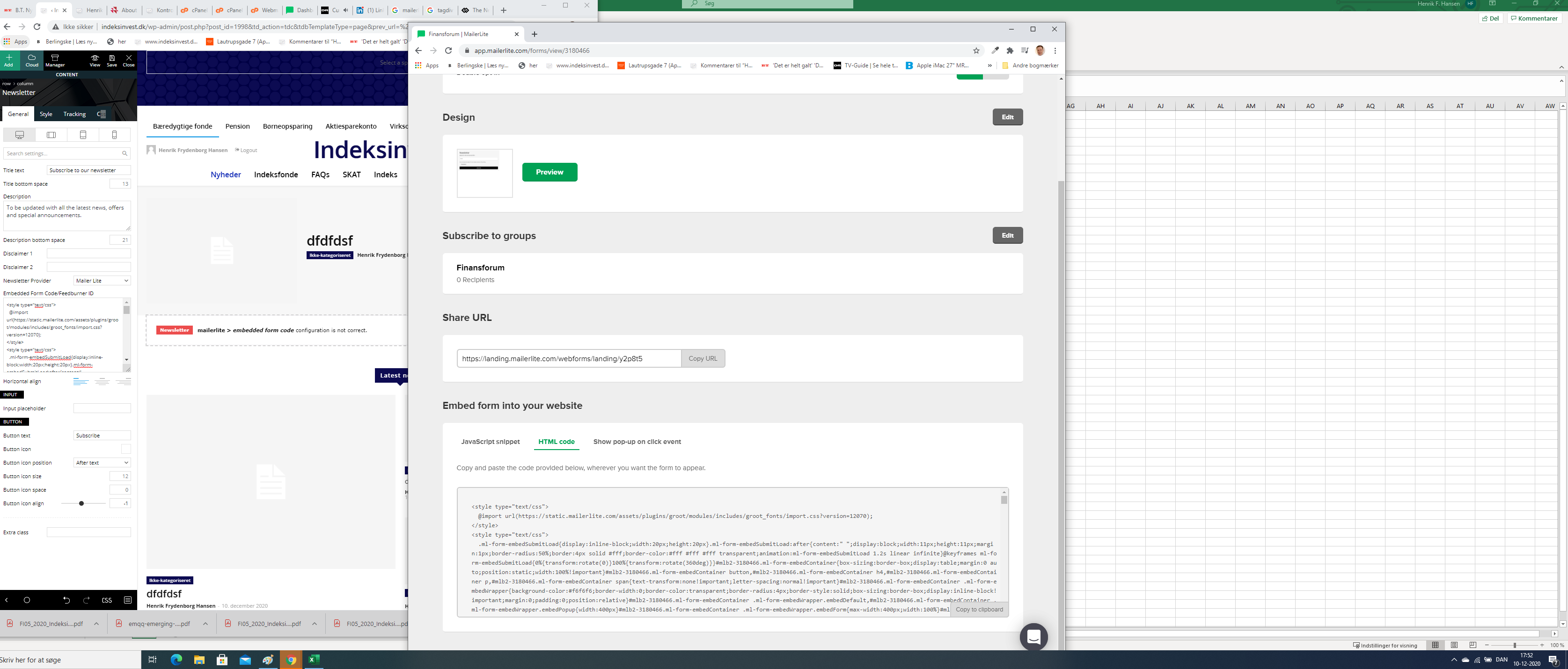Show hidden system tray icons
Screen dimensions: 1568x669
pyautogui.click(x=1454, y=660)
